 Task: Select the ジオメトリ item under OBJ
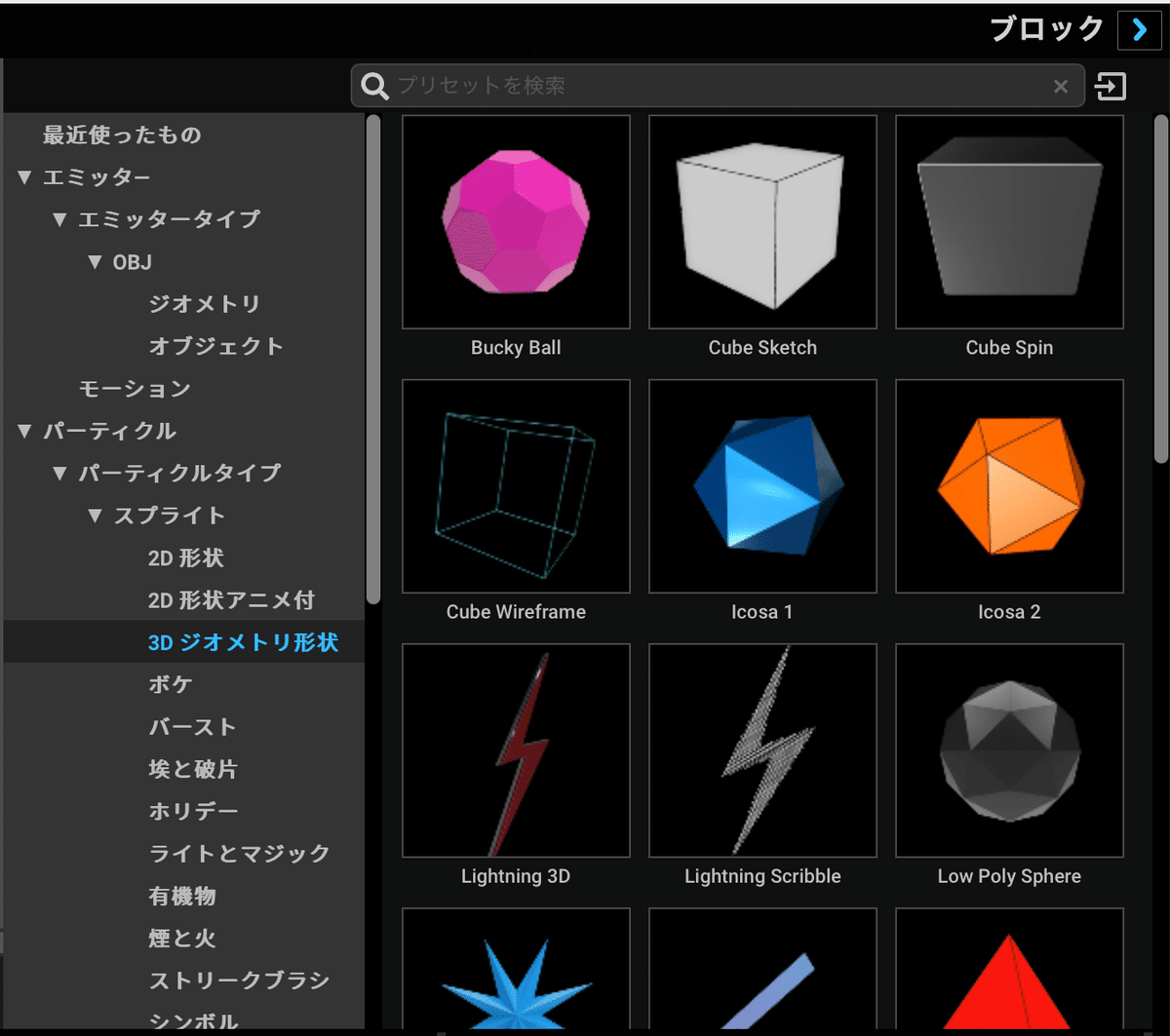click(205, 303)
